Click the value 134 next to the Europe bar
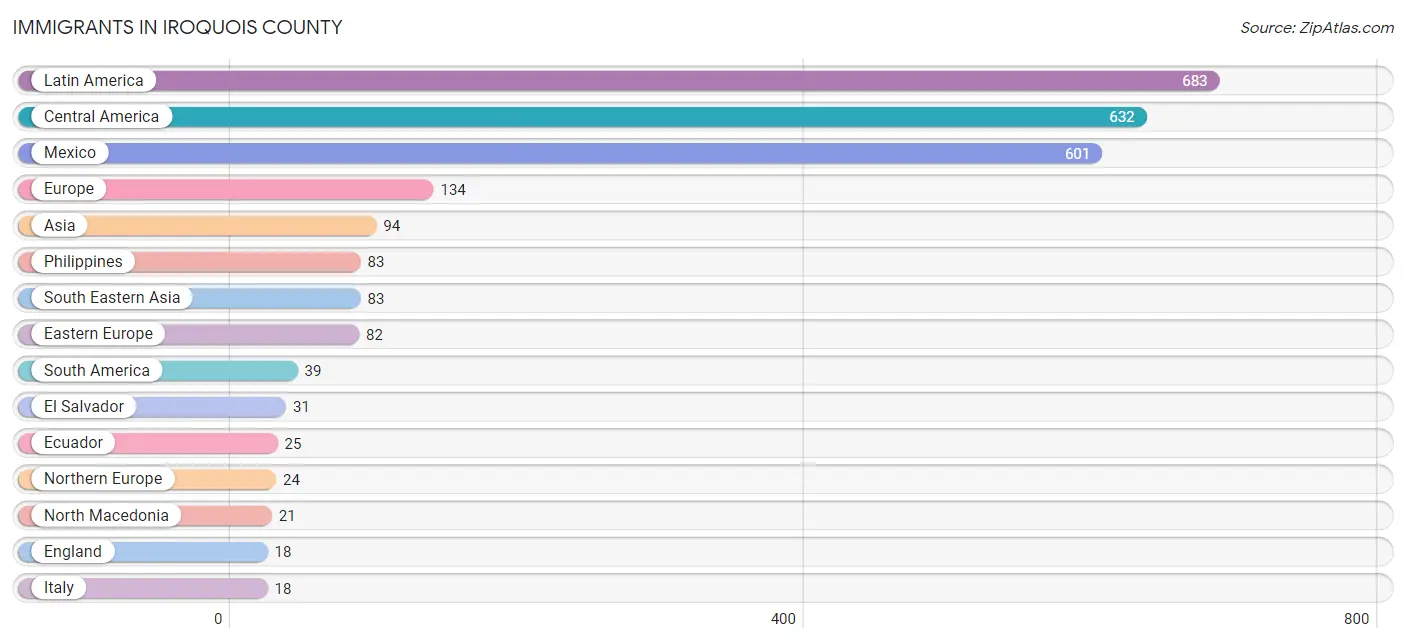 tap(453, 190)
